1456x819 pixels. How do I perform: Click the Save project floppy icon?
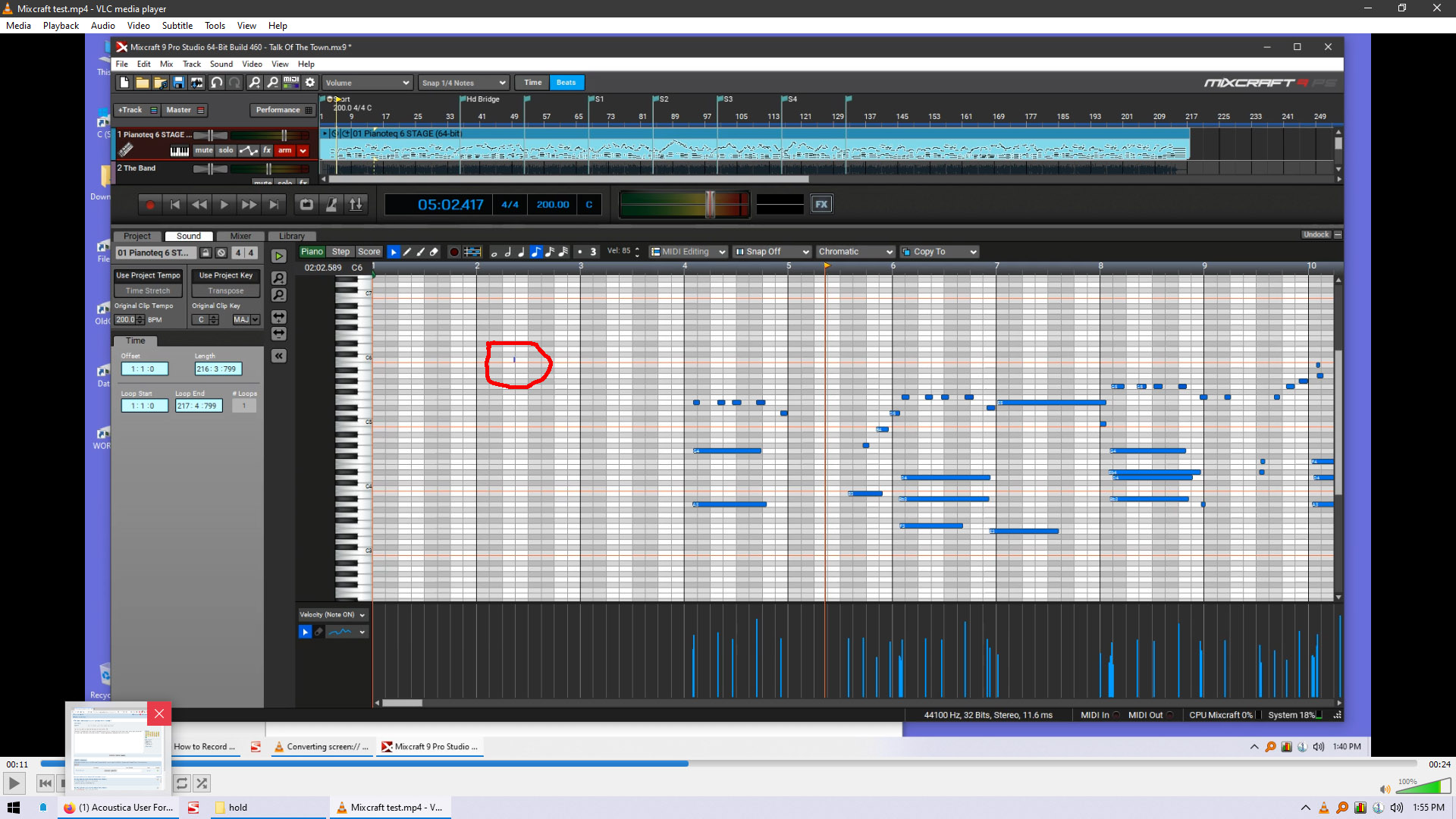[178, 83]
